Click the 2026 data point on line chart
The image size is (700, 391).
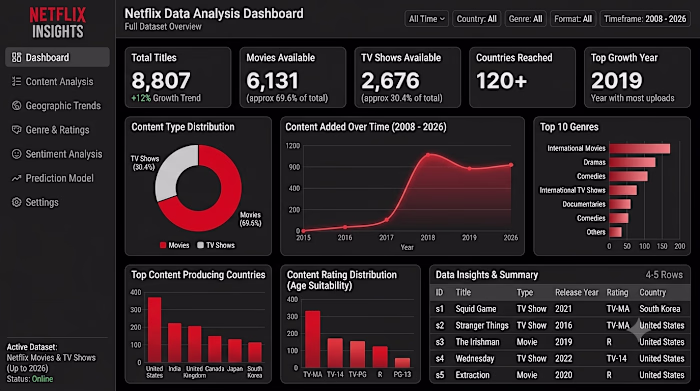(511, 165)
